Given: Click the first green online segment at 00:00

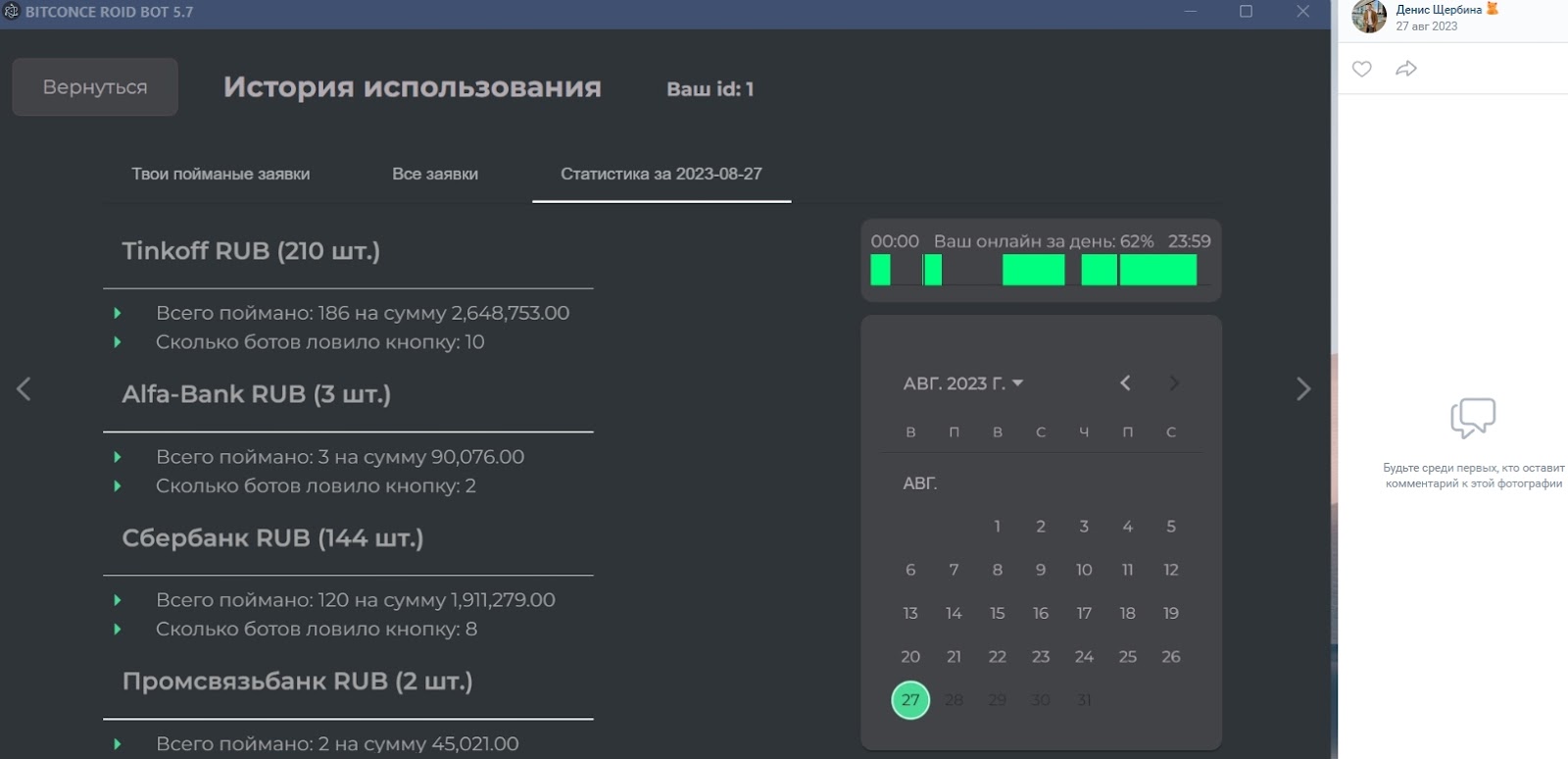Looking at the screenshot, I should click(880, 270).
